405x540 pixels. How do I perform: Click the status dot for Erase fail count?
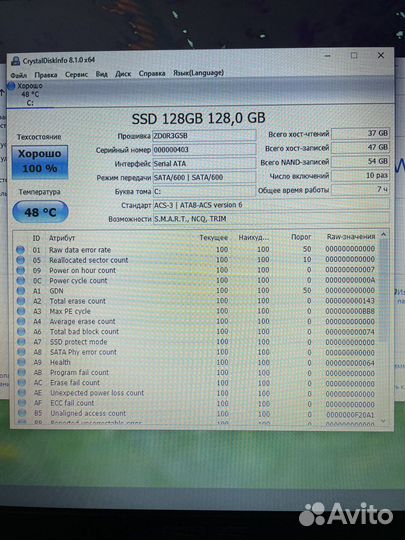[x=22, y=383]
